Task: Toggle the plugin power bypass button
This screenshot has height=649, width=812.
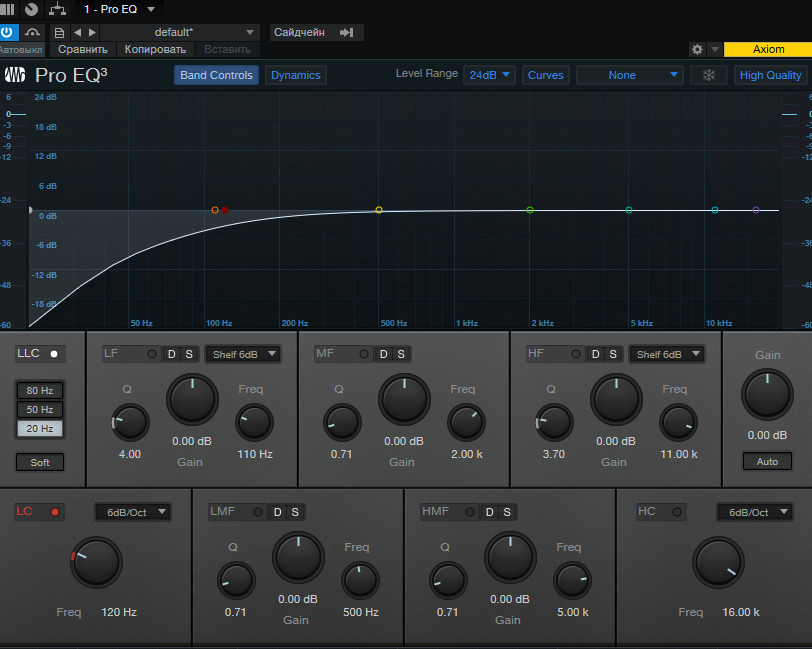Action: (x=8, y=32)
